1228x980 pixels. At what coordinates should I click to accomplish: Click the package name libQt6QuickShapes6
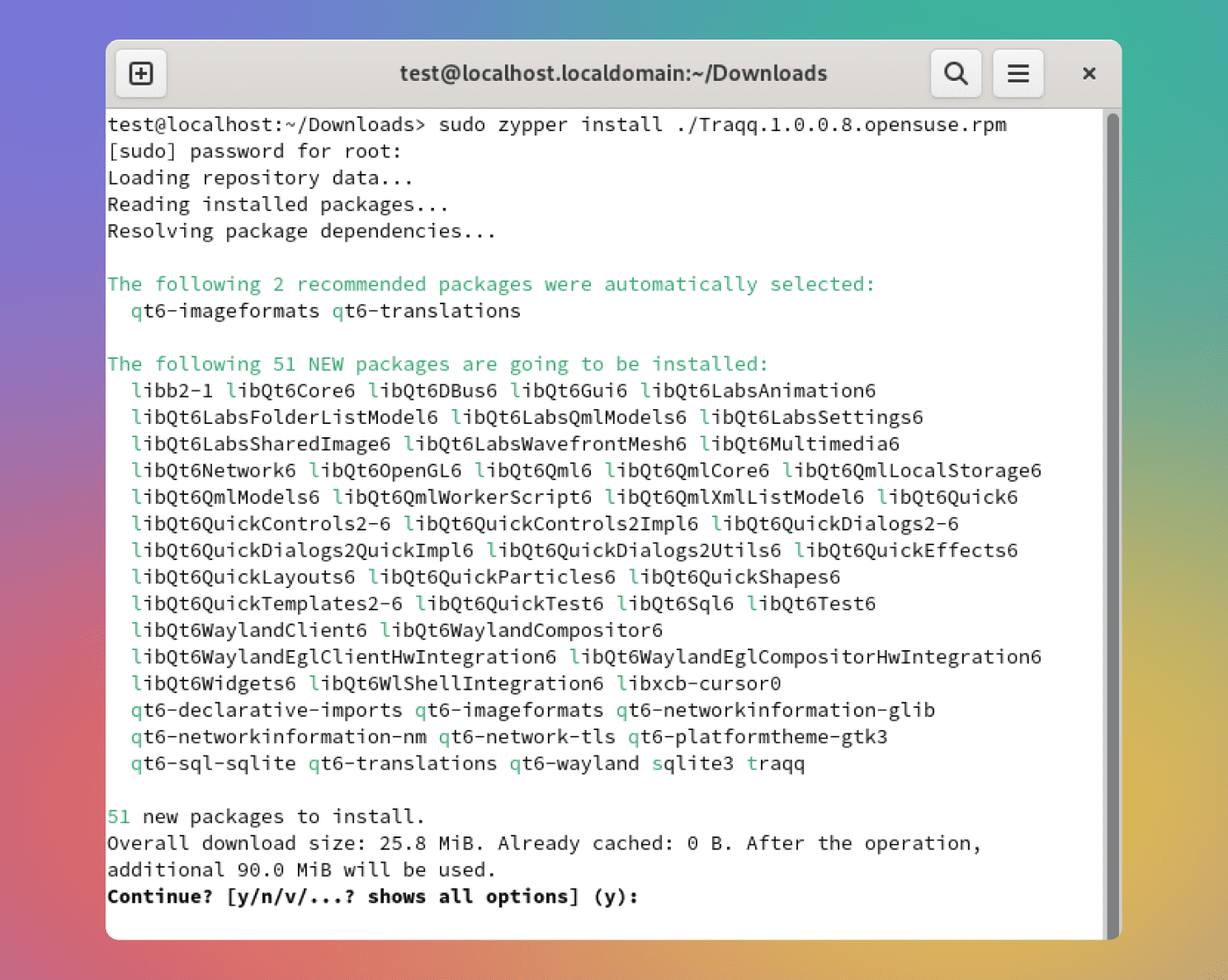click(x=734, y=577)
